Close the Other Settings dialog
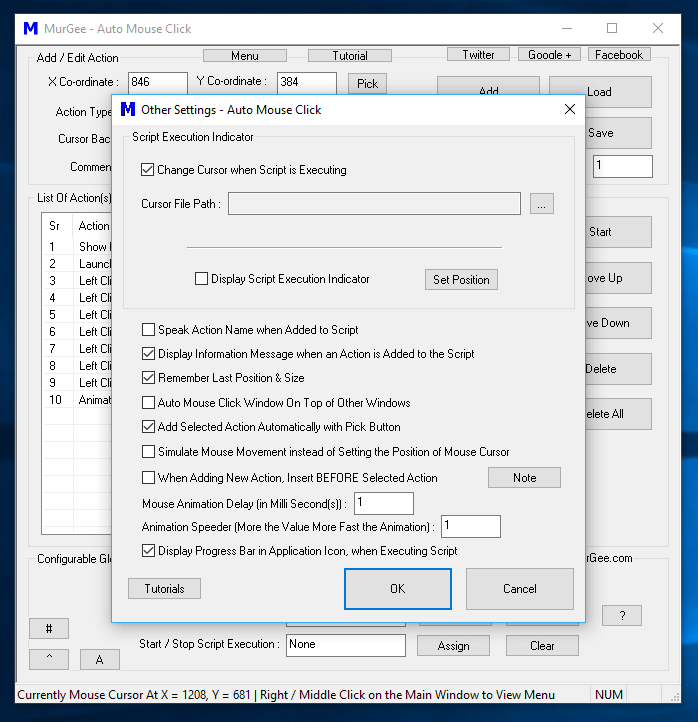Viewport: 698px width, 722px height. [x=570, y=109]
